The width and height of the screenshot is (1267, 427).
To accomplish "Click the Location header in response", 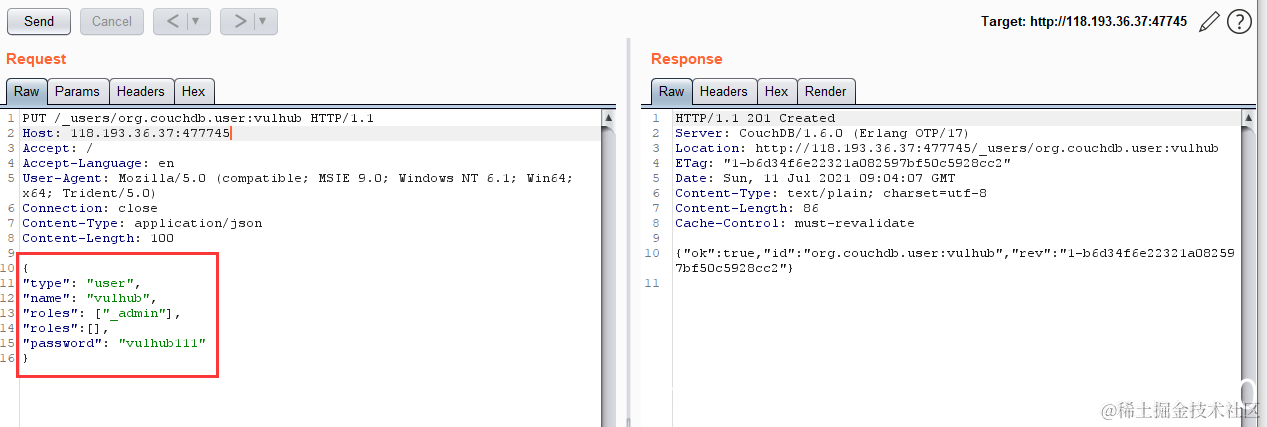I will (x=947, y=148).
